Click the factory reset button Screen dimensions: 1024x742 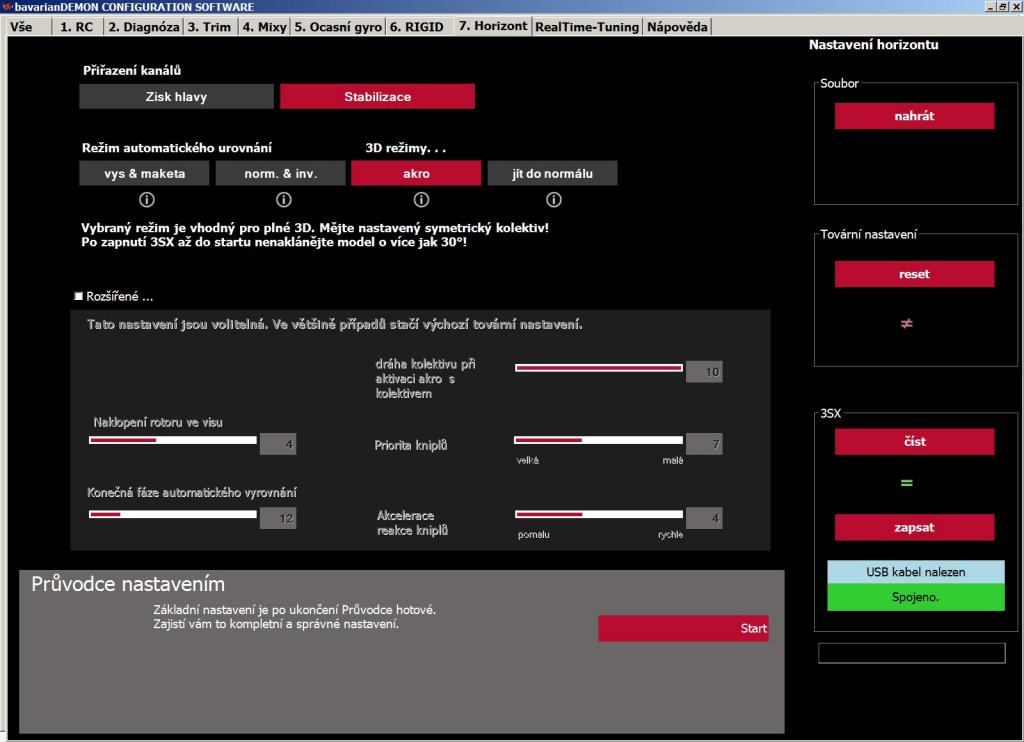click(x=914, y=274)
